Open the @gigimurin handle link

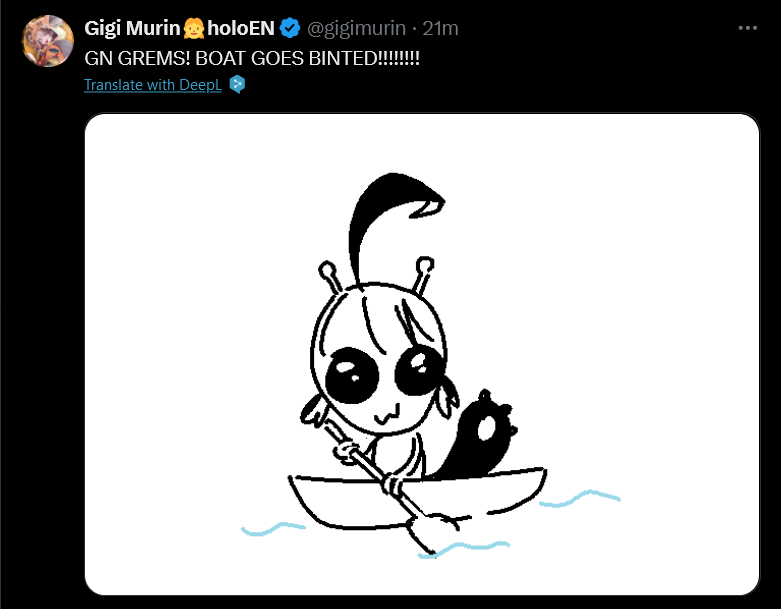(x=356, y=28)
